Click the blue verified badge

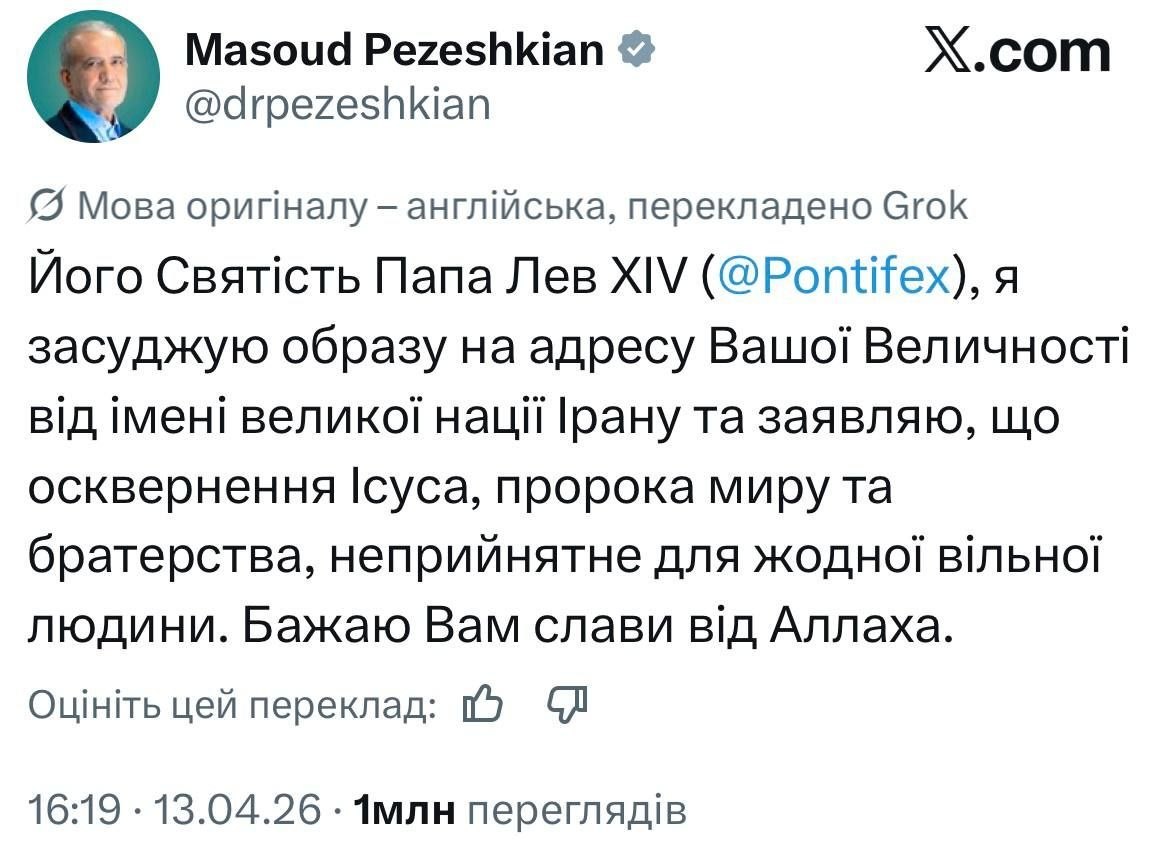[634, 49]
